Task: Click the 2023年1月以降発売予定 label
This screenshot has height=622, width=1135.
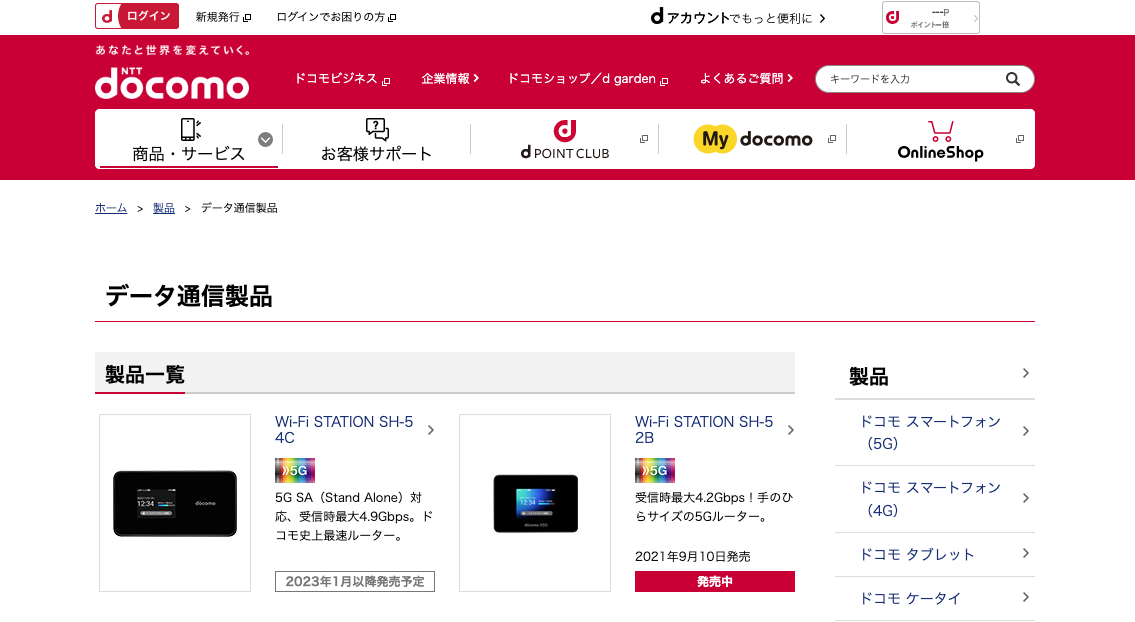Action: click(x=355, y=581)
